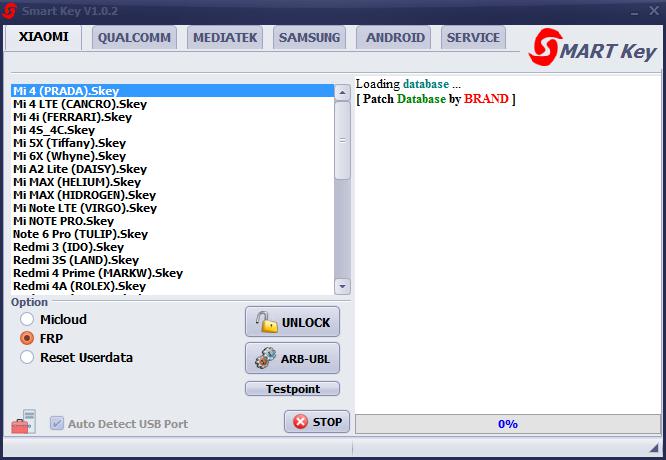666x460 pixels.
Task: Select Note 6 Pro (TULIP).Skey
Action: pyautogui.click(x=172, y=234)
